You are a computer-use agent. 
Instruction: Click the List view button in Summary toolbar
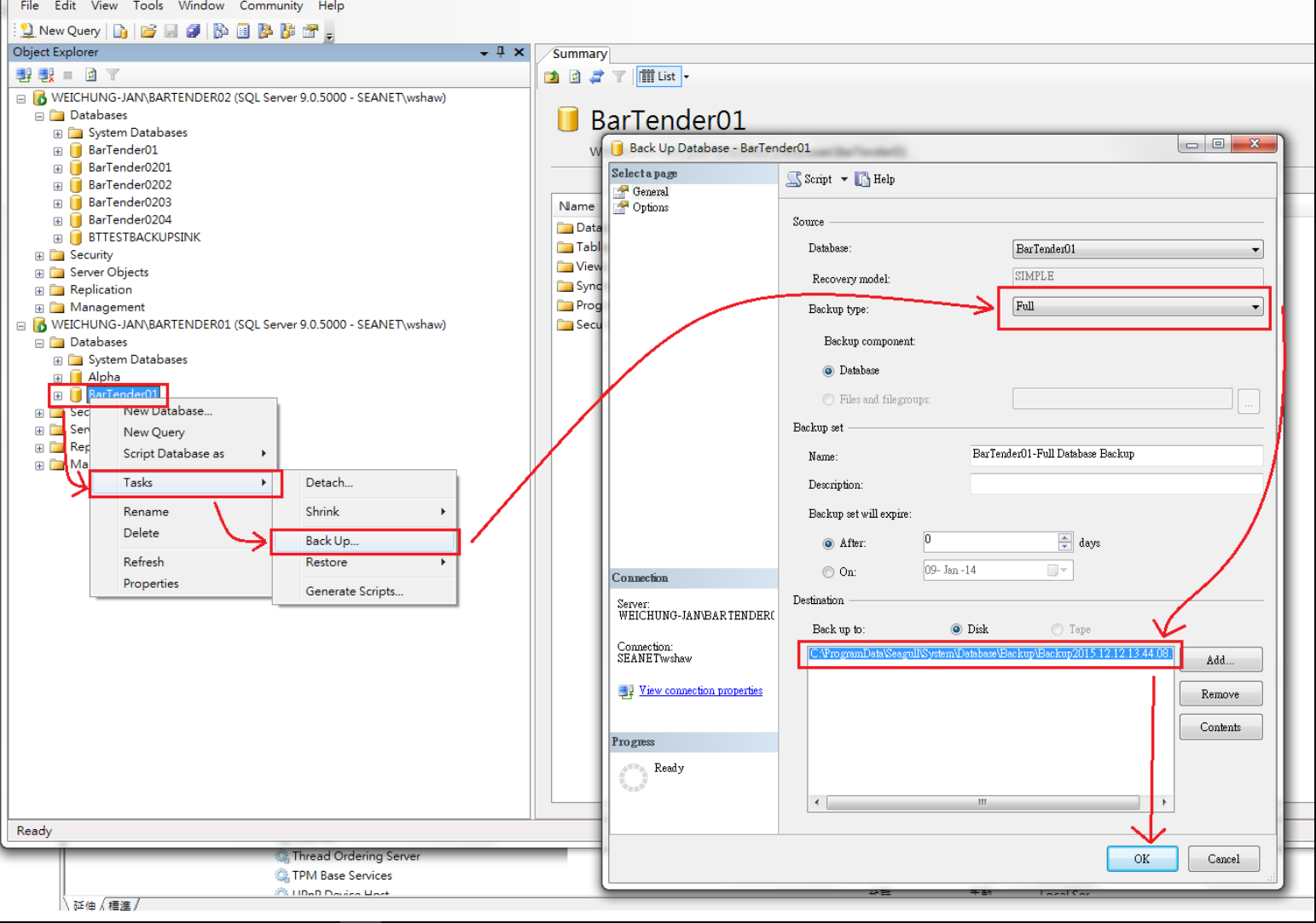point(658,77)
